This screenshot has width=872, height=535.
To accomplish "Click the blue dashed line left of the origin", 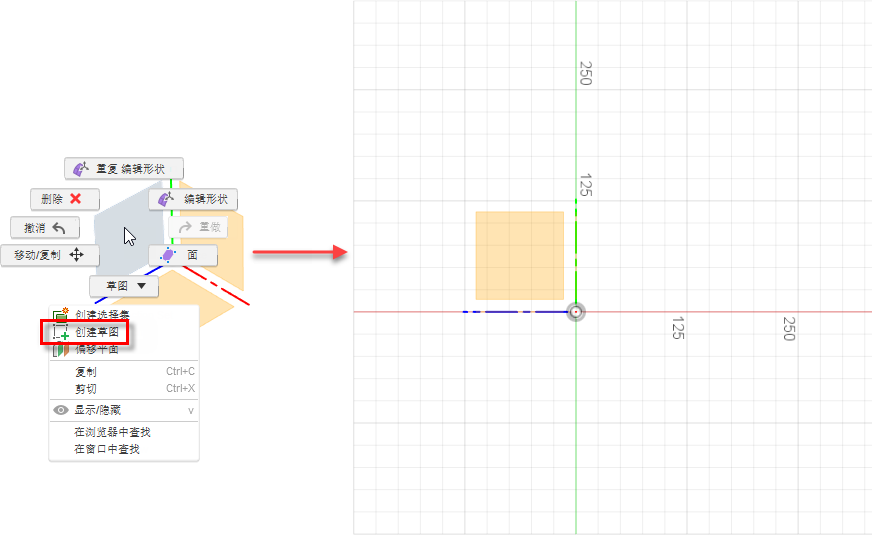I will point(516,312).
